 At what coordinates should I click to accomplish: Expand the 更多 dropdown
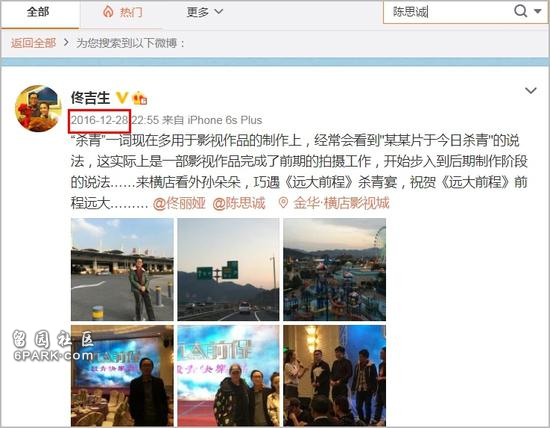204,12
